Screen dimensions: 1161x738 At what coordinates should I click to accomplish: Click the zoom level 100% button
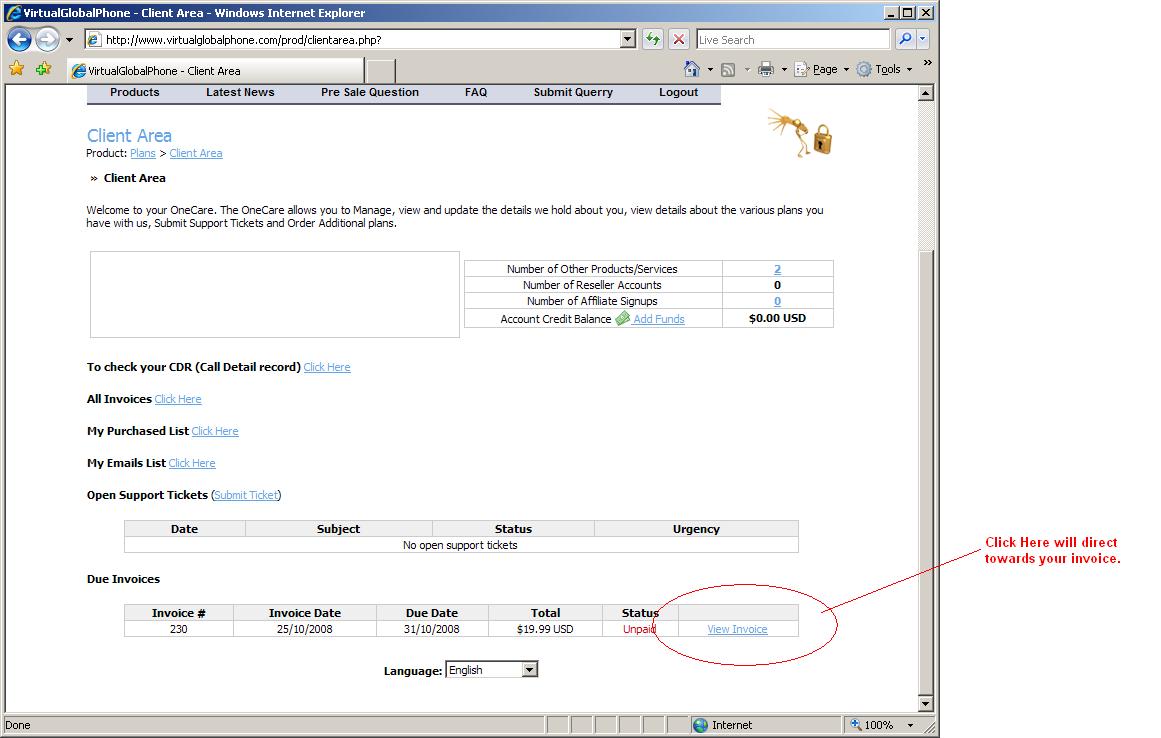click(x=873, y=725)
